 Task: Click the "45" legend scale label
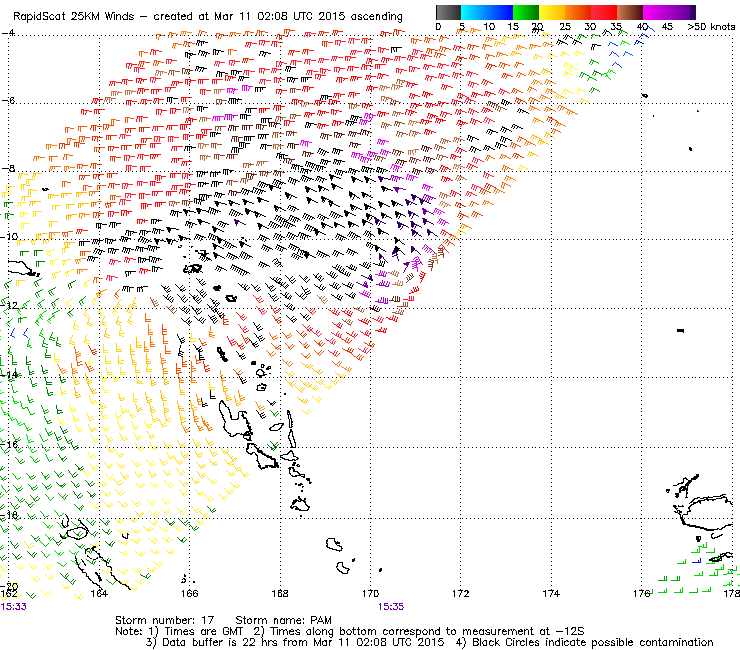click(x=667, y=27)
